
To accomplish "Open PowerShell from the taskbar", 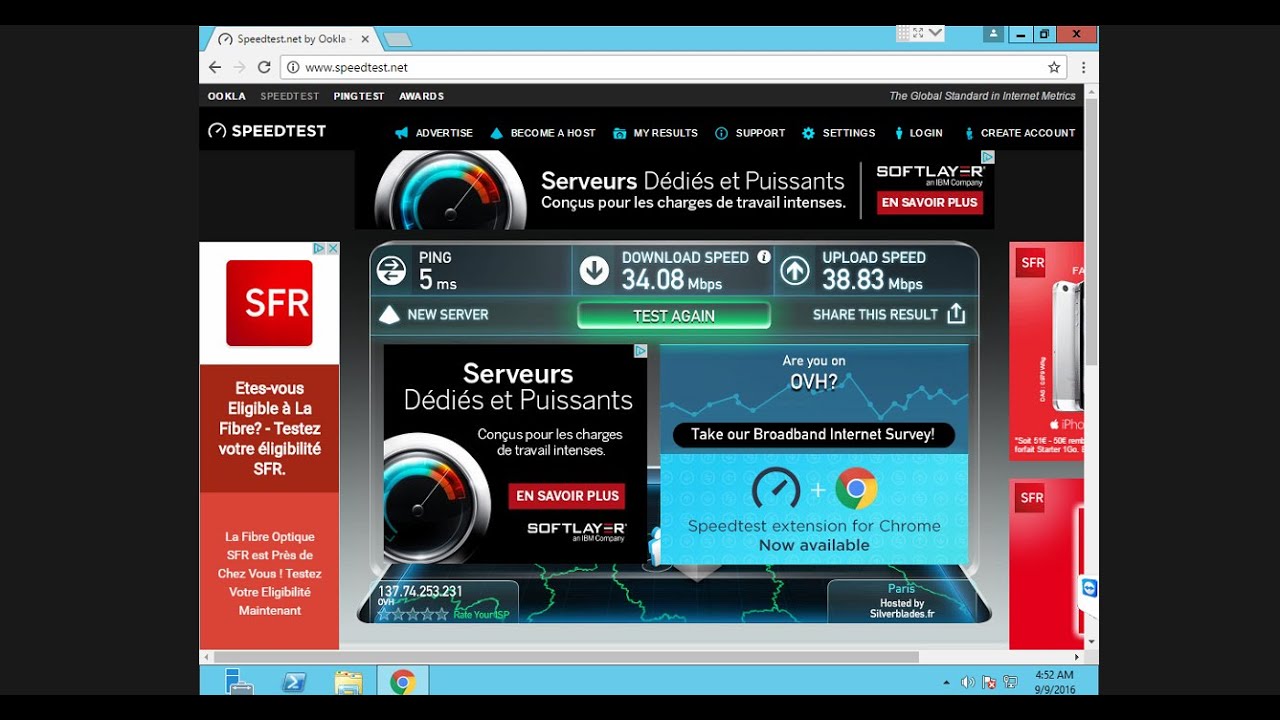I will click(294, 682).
